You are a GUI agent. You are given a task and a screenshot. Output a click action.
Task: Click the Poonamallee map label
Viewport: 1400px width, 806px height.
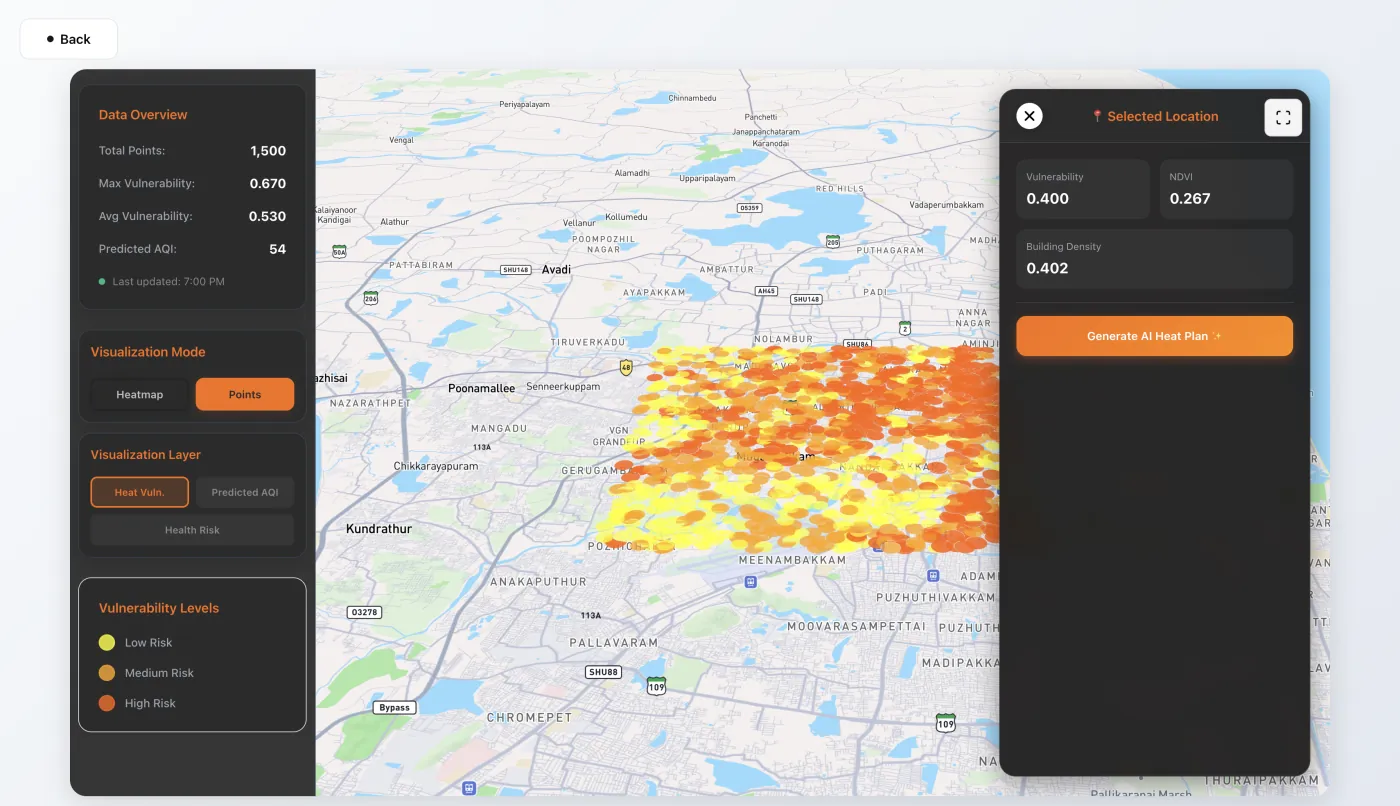point(482,388)
